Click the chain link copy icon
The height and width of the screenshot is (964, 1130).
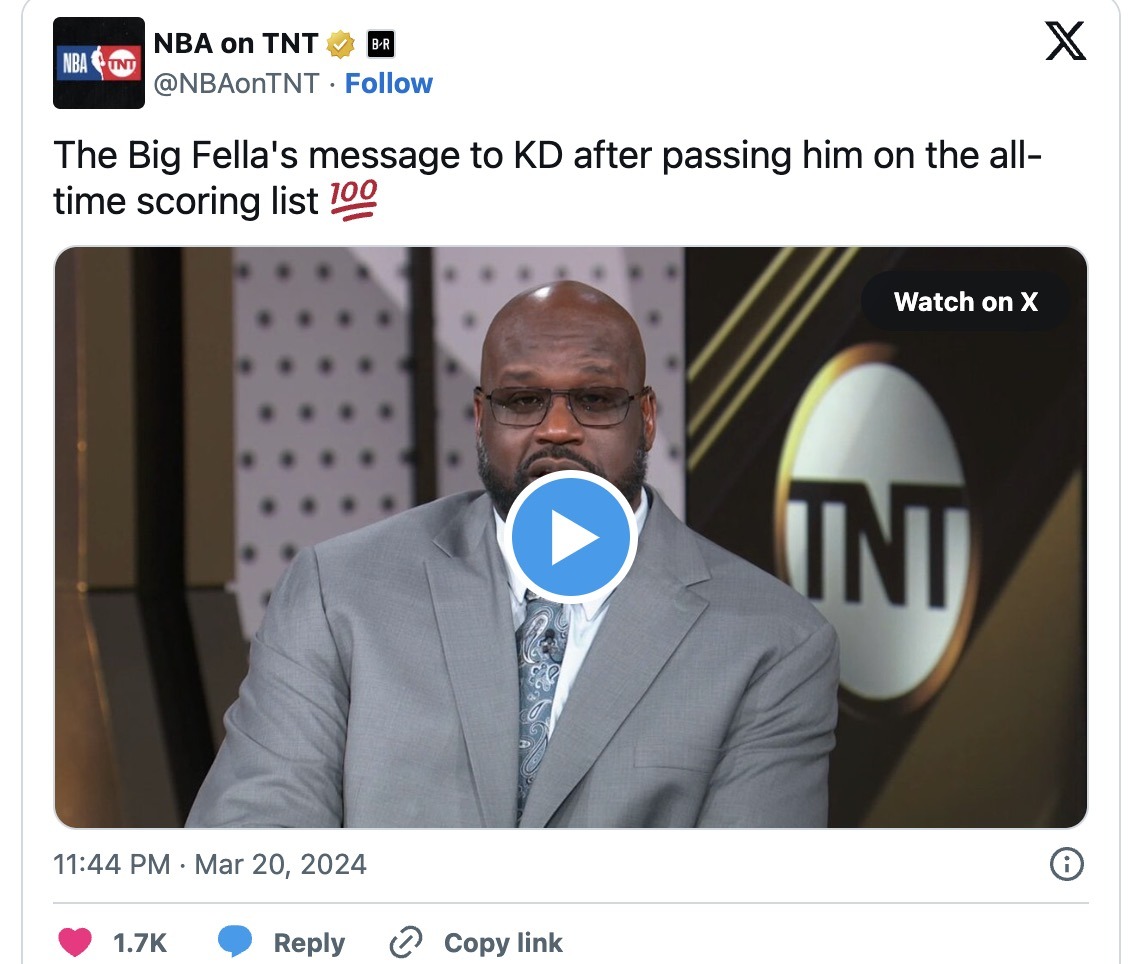pyautogui.click(x=406, y=942)
